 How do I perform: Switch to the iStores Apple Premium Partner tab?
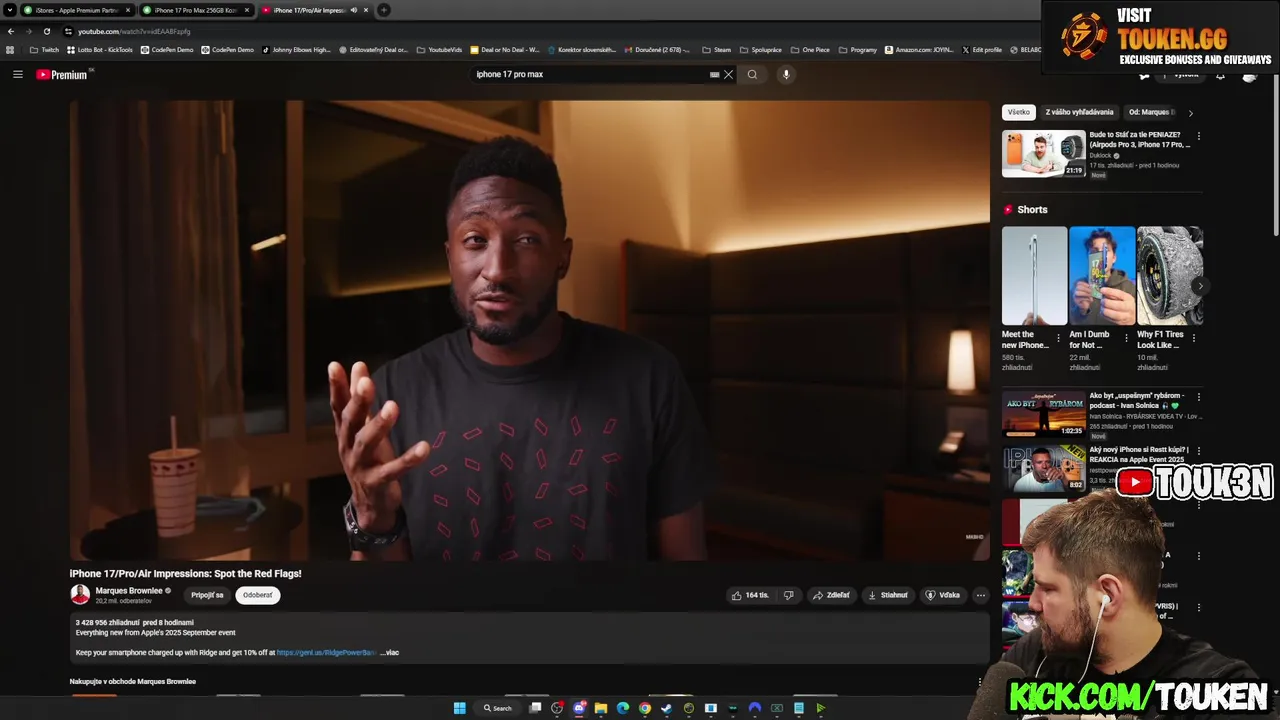77,10
